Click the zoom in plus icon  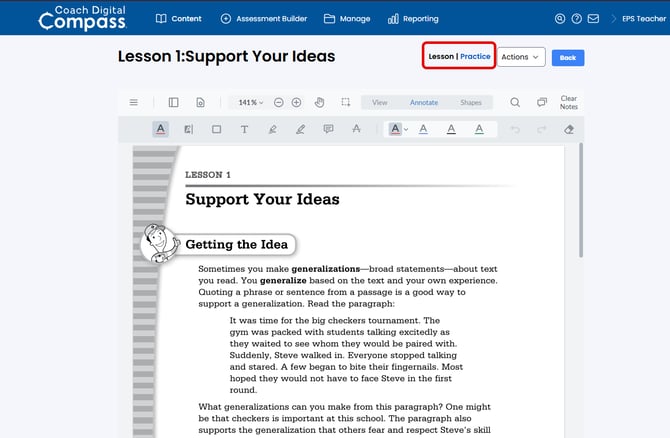(x=296, y=102)
